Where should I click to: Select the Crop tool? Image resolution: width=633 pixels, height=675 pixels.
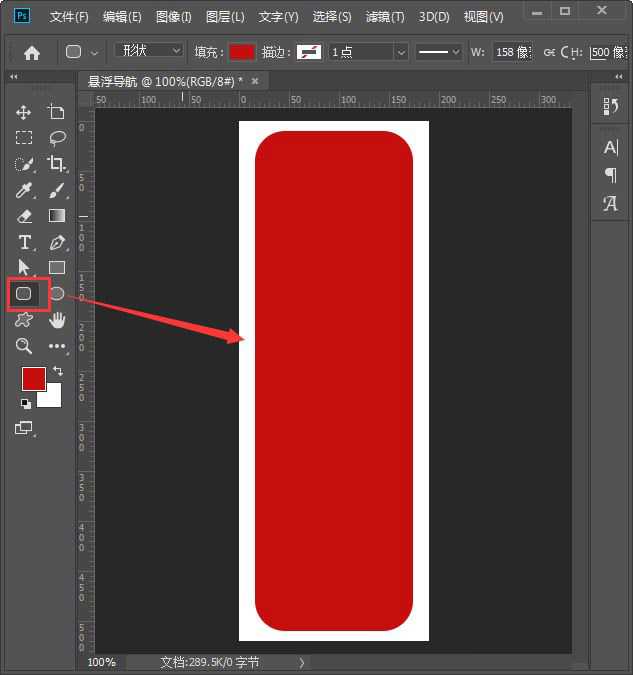(x=57, y=164)
